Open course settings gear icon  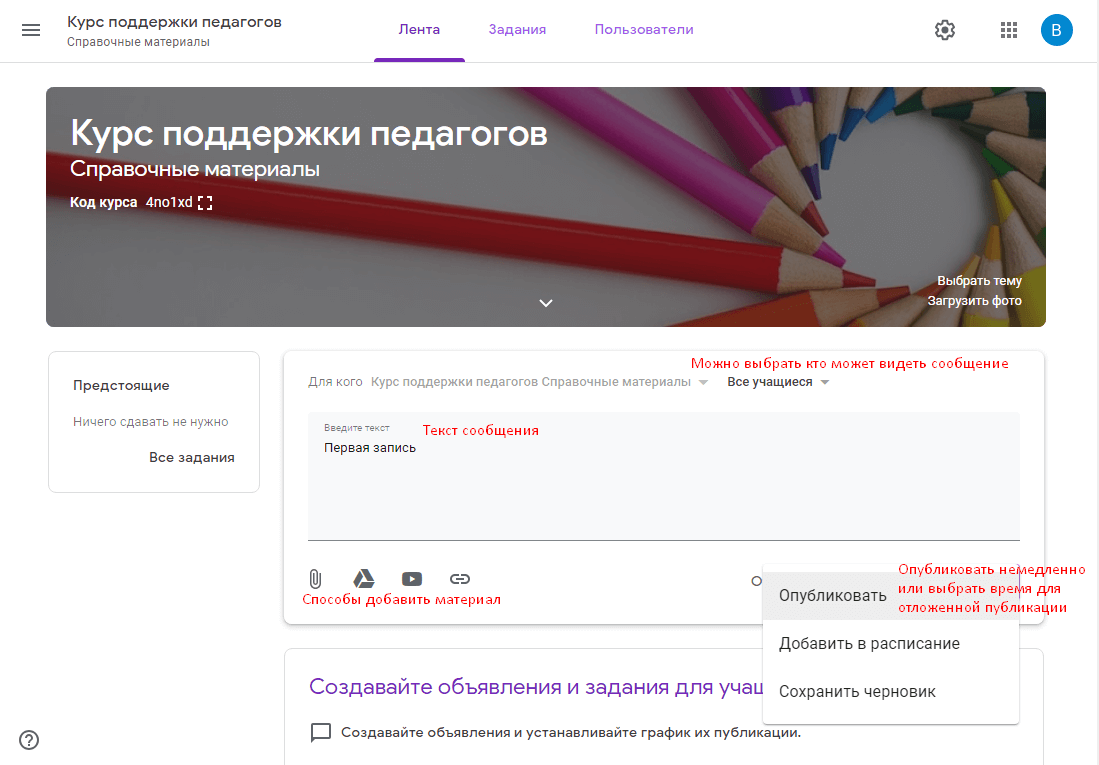coord(945,30)
